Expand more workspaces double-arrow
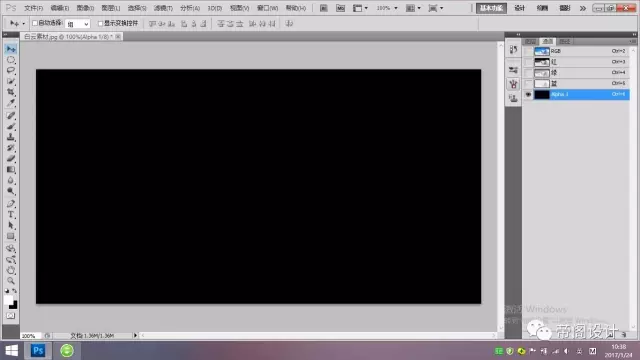This screenshot has height=360, width=640. [x=583, y=8]
